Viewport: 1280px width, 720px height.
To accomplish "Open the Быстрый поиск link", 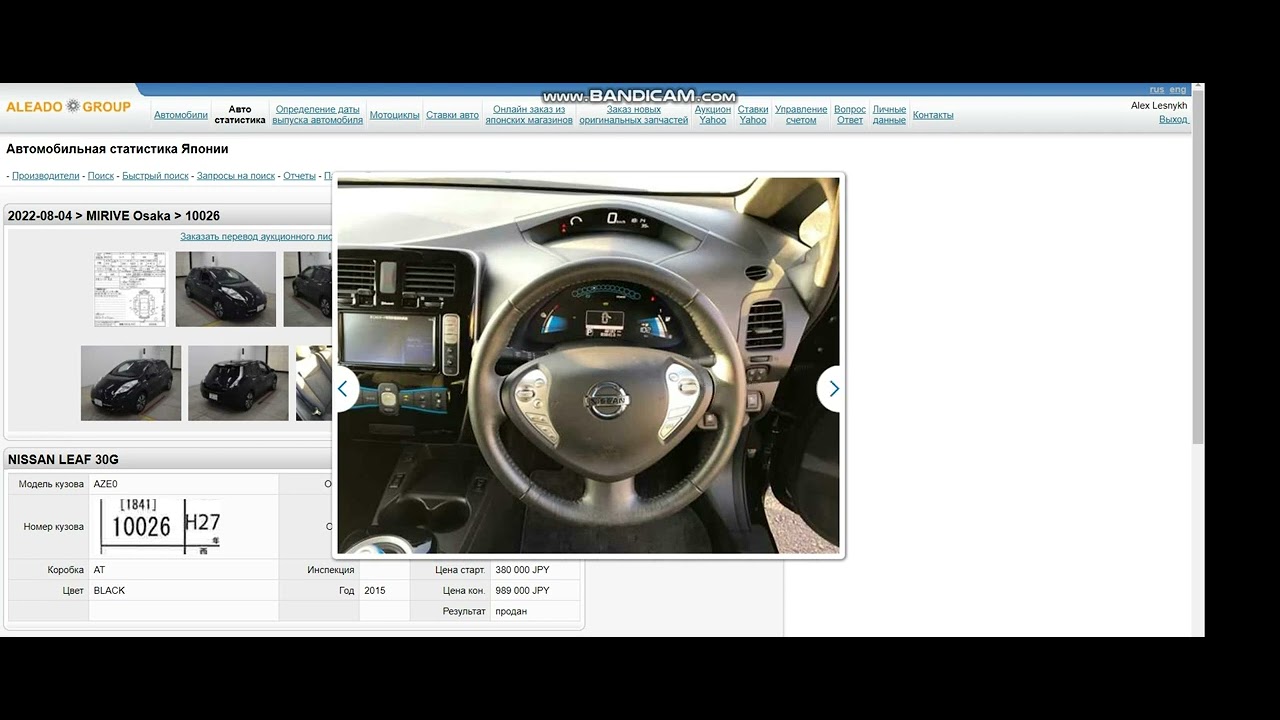I will click(x=155, y=176).
